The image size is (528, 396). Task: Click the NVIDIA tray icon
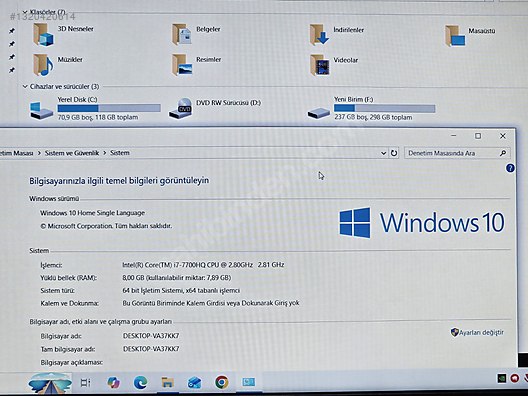(x=502, y=378)
